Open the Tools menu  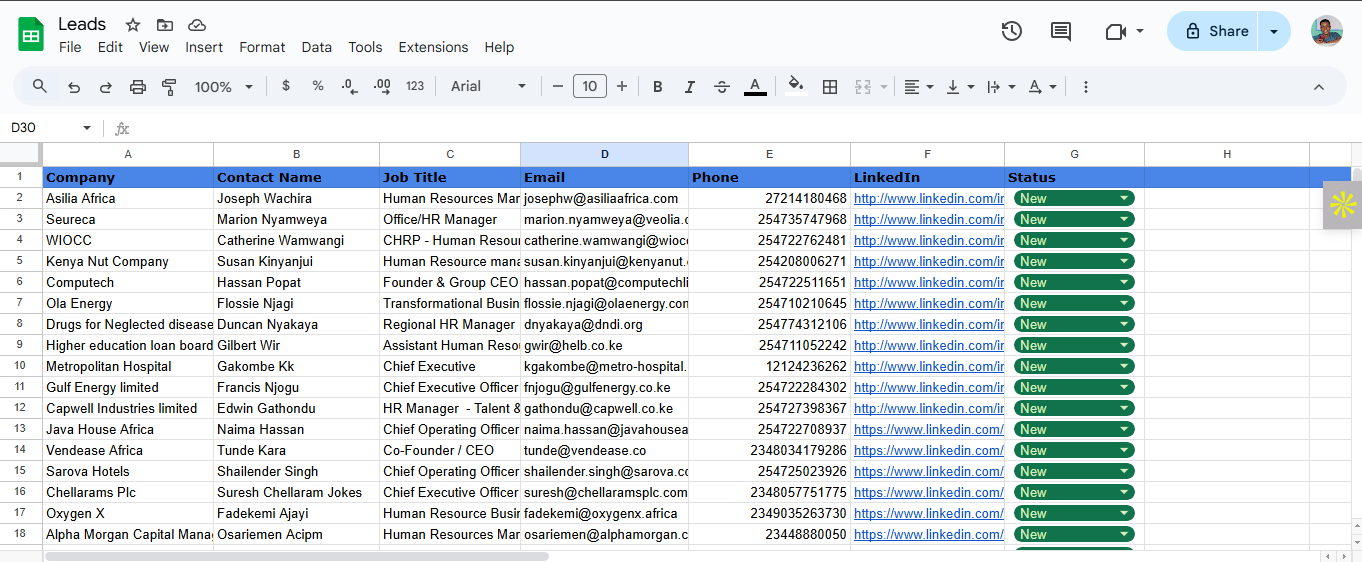[365, 47]
